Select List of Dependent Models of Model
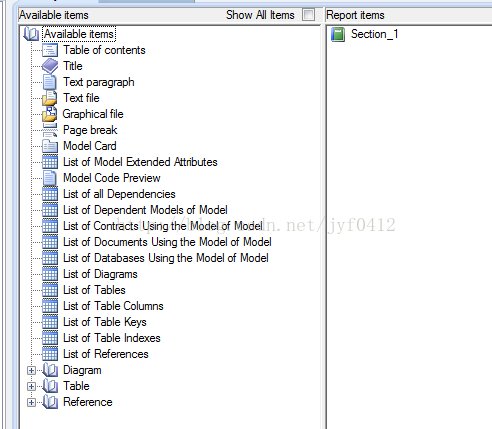The image size is (492, 429). tap(145, 210)
